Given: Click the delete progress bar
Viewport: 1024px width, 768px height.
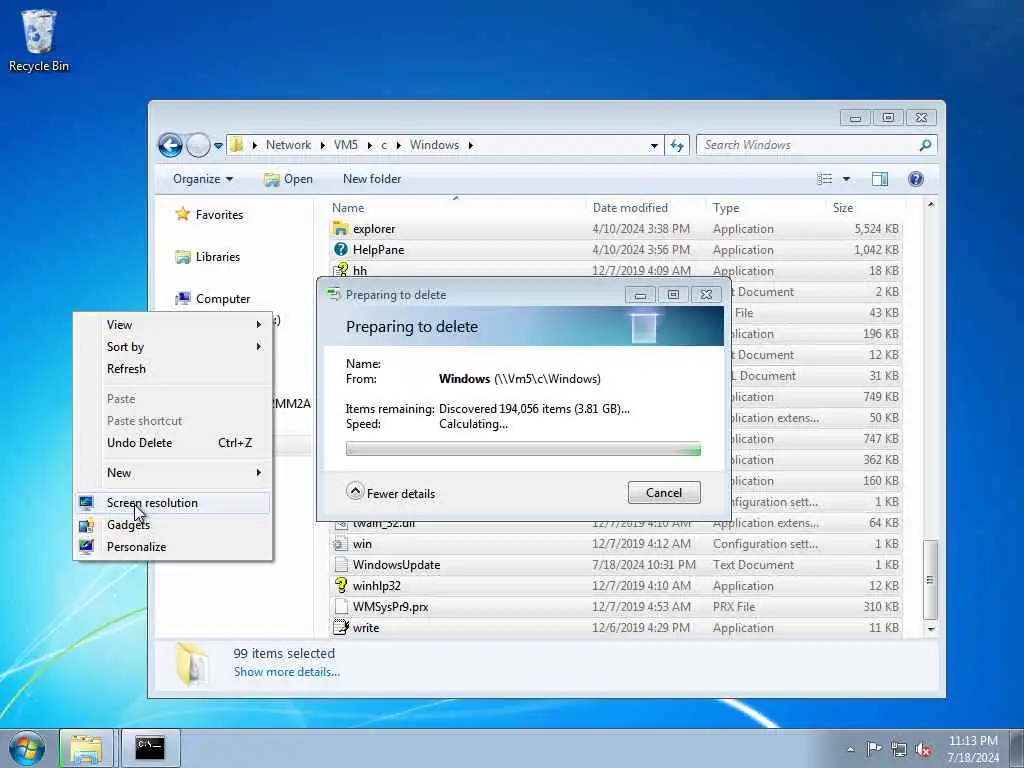Looking at the screenshot, I should [523, 449].
